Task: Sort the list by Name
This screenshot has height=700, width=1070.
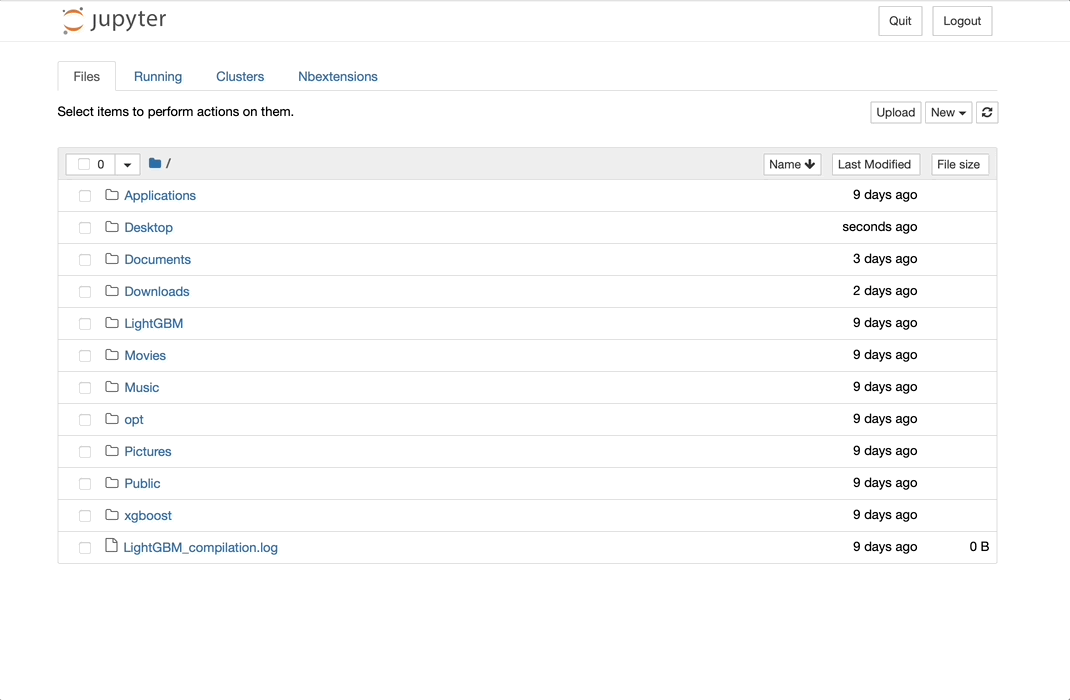Action: (792, 165)
